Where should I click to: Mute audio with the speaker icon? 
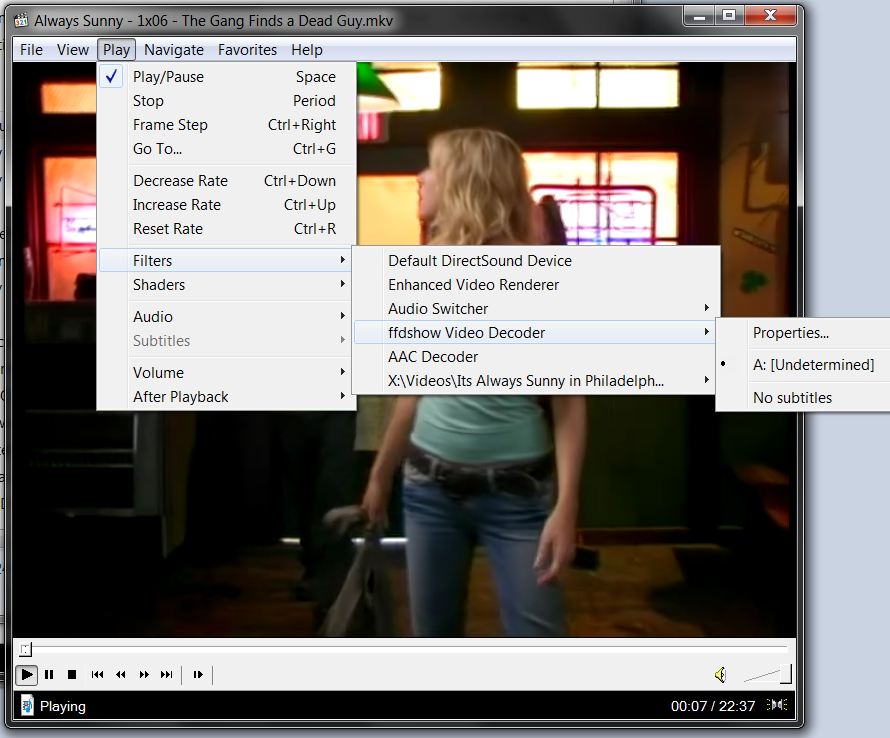[721, 675]
